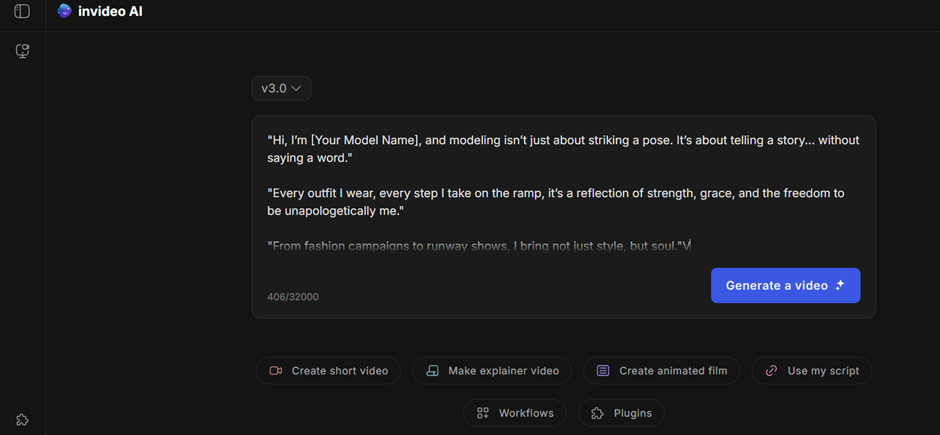
Task: Click the link icon beside Use my script
Action: (x=771, y=371)
